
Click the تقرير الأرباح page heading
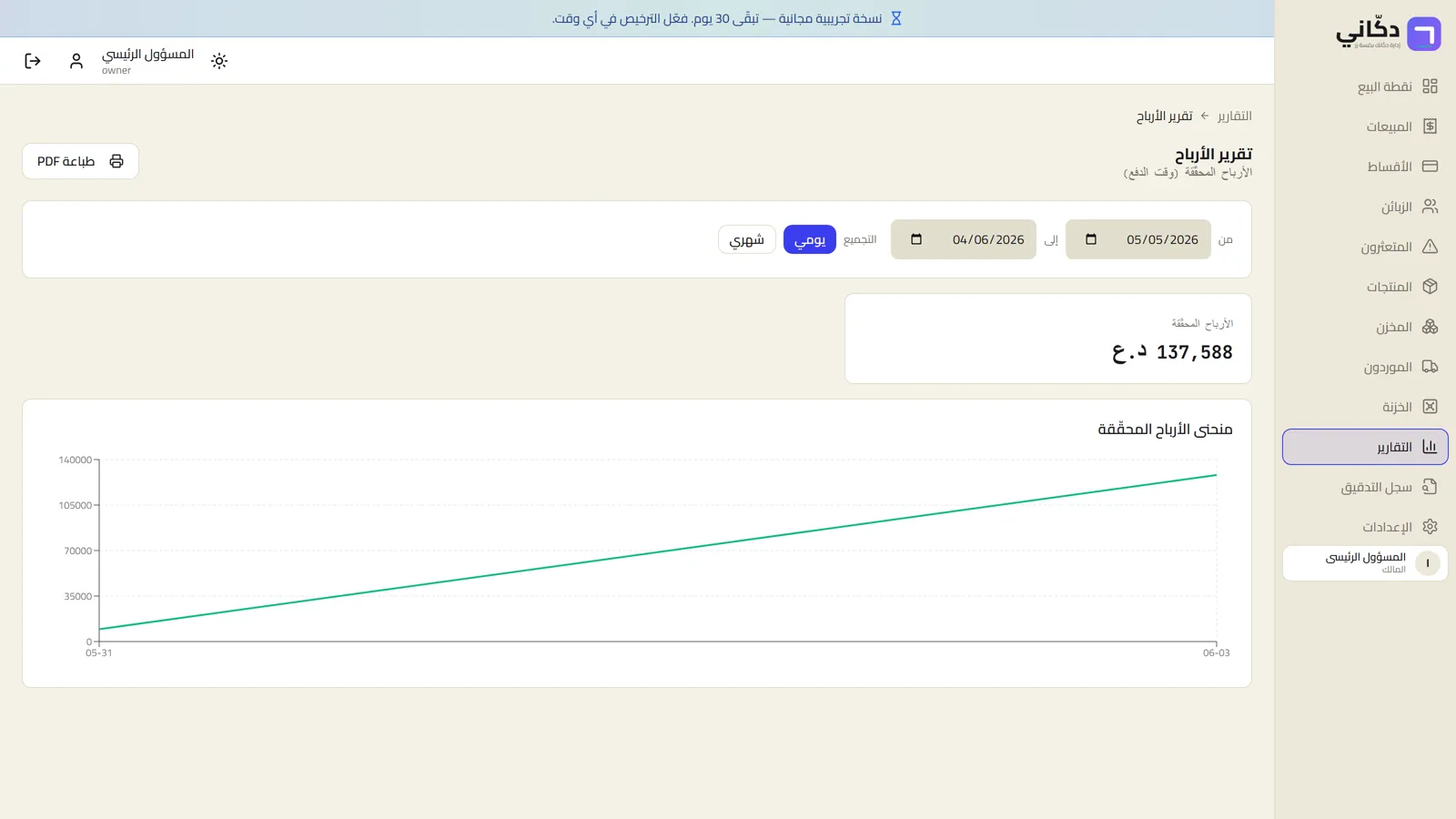(x=1213, y=154)
